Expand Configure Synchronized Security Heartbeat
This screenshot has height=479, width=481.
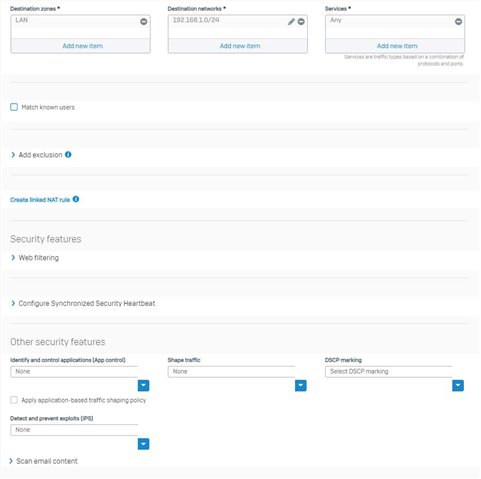pos(83,303)
